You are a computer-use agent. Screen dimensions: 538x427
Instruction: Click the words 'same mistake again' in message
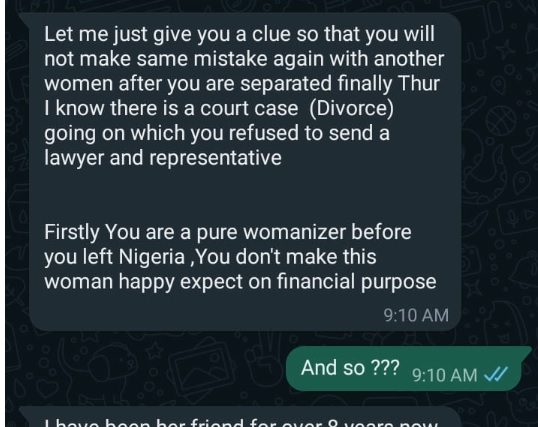[x=230, y=59]
